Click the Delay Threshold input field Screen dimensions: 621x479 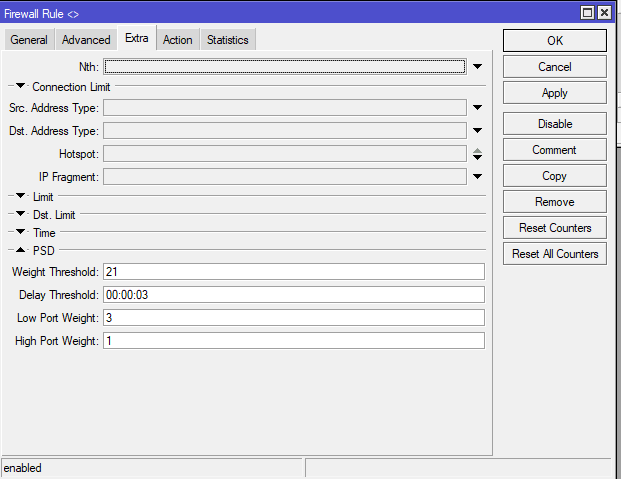tap(293, 295)
